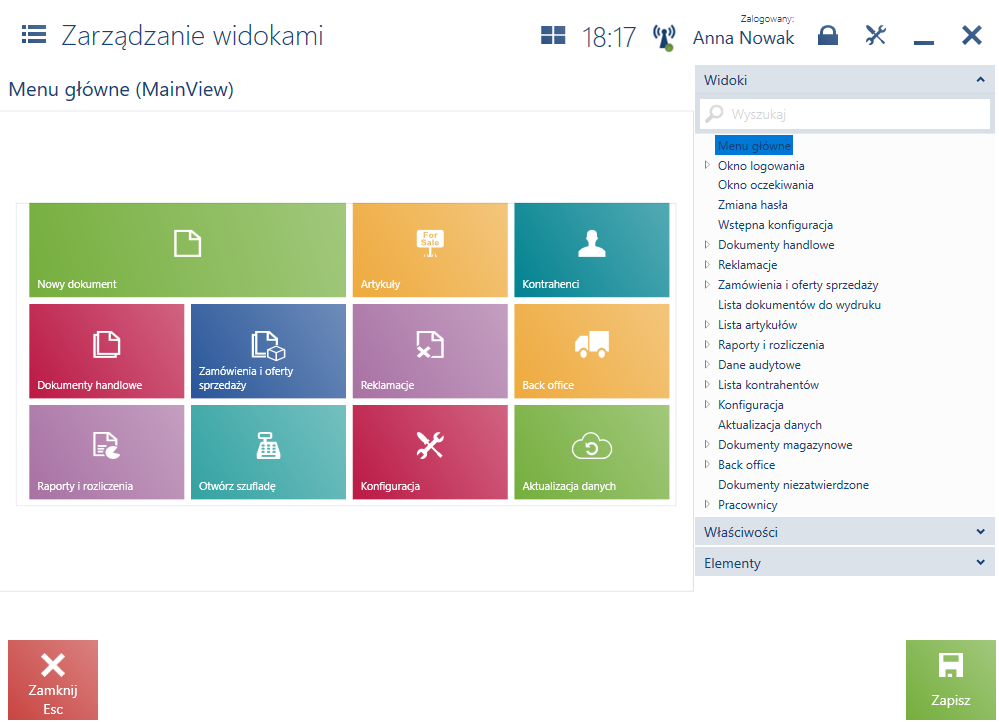The height and width of the screenshot is (722, 999).
Task: Expand the Lista artykułów tree node arrow
Action: pyautogui.click(x=707, y=324)
